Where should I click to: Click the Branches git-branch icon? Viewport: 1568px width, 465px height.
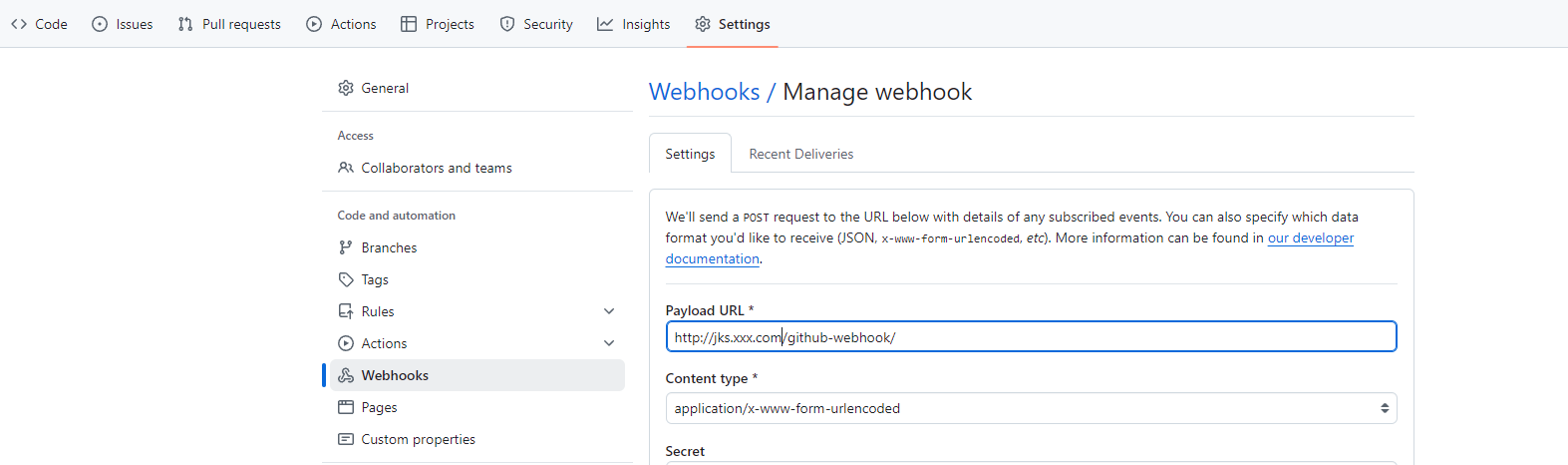tap(346, 247)
